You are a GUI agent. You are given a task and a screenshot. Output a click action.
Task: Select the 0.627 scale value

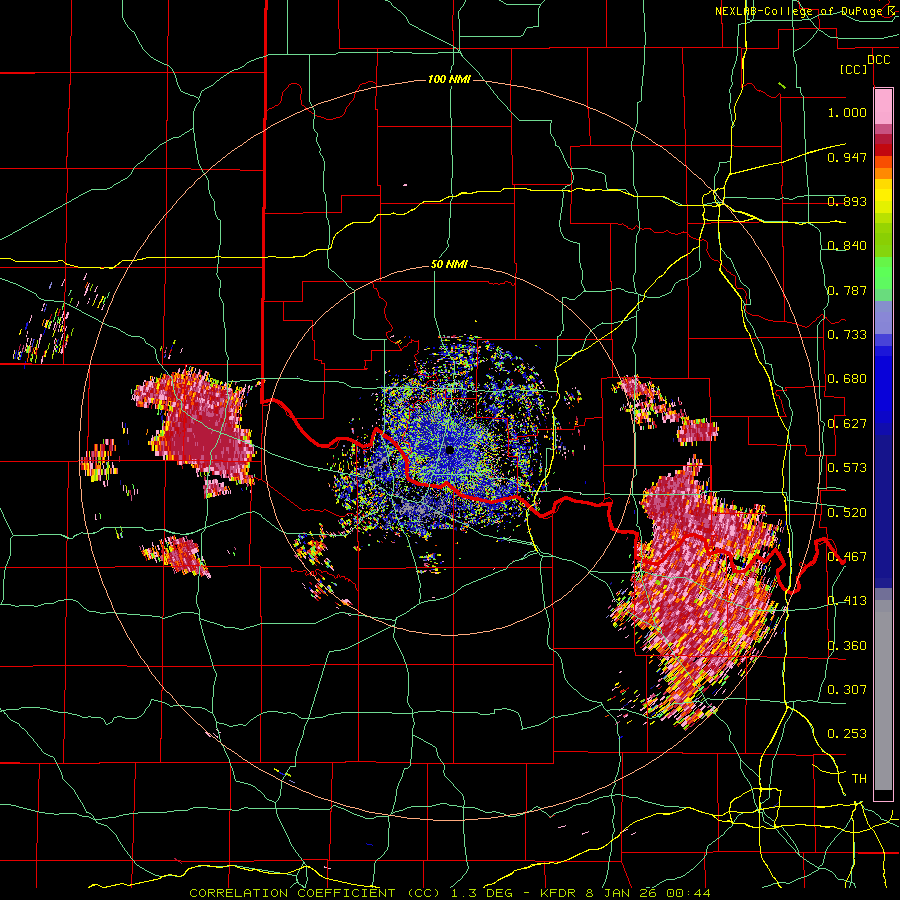click(847, 424)
